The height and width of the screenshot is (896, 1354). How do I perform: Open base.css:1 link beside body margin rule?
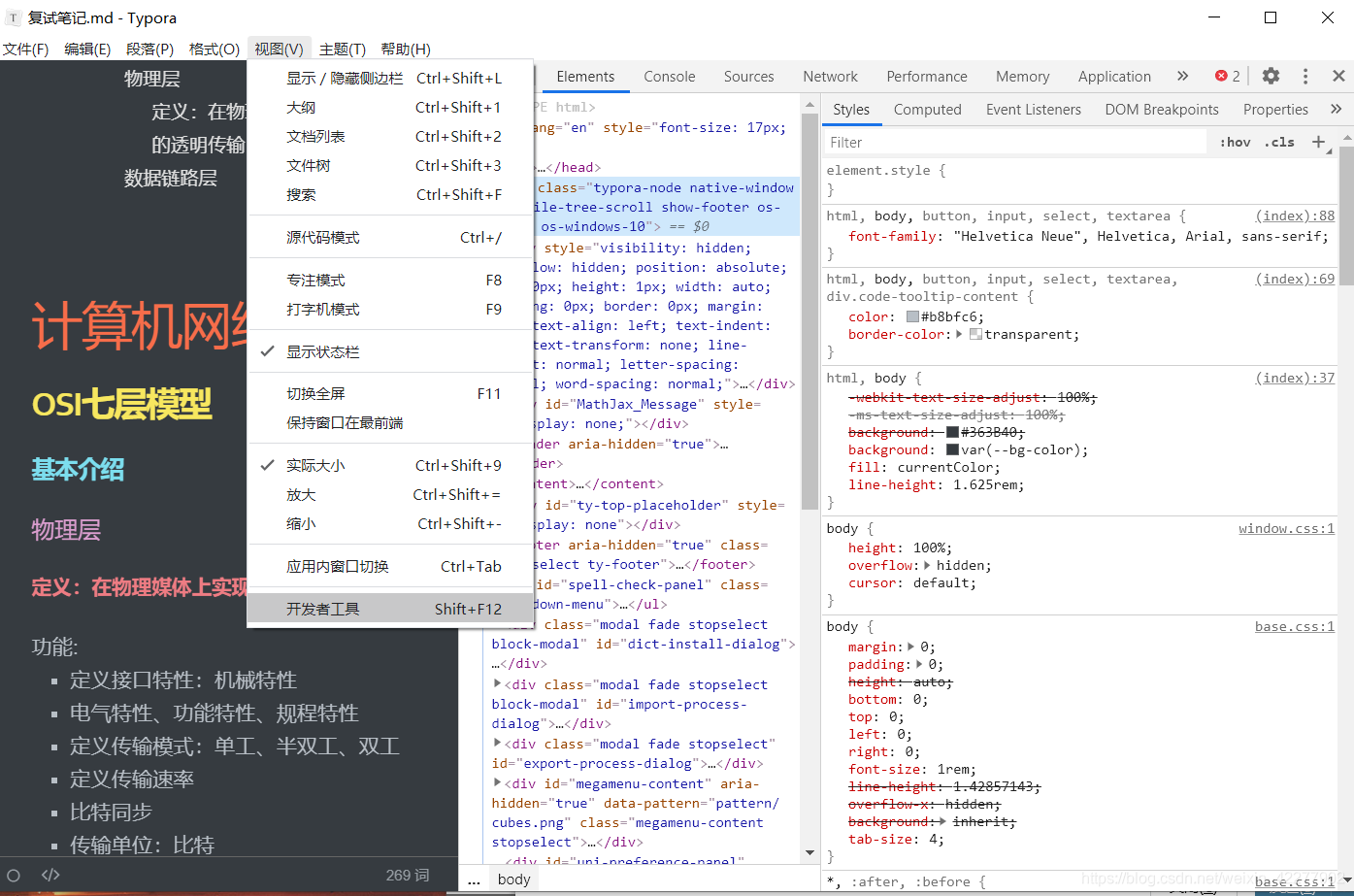pos(1295,626)
